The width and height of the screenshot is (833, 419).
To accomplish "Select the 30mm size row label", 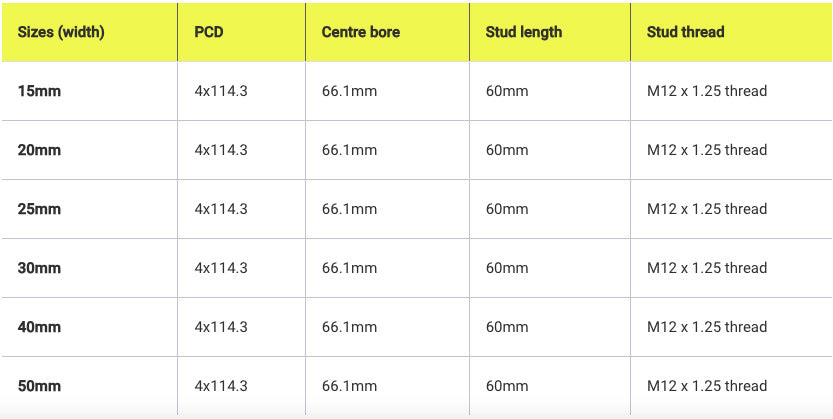I will click(40, 268).
